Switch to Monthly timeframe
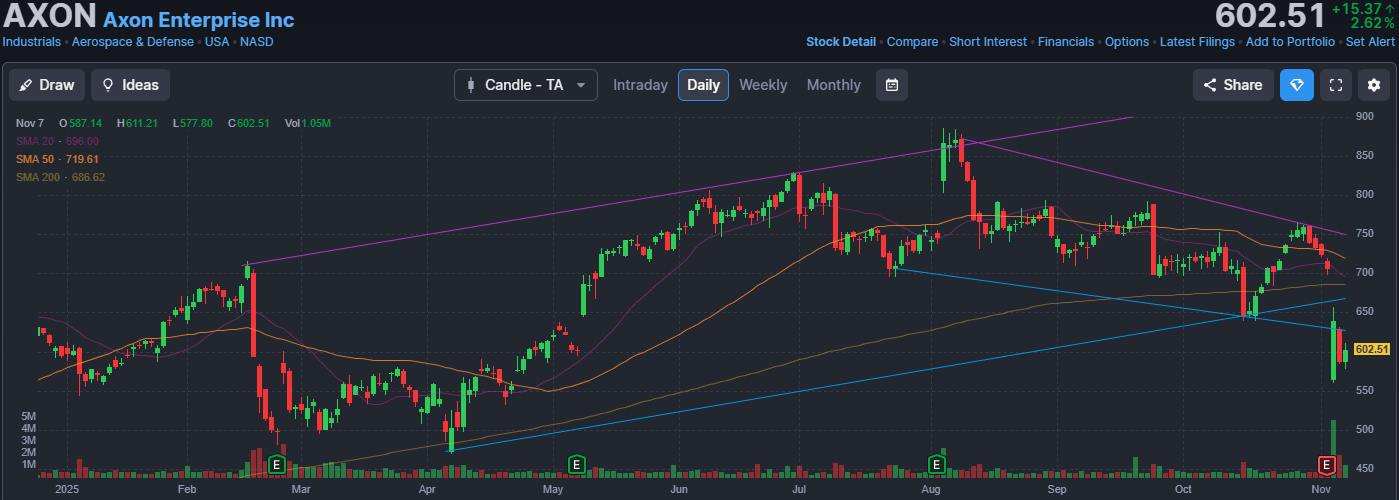1399x500 pixels. [833, 85]
